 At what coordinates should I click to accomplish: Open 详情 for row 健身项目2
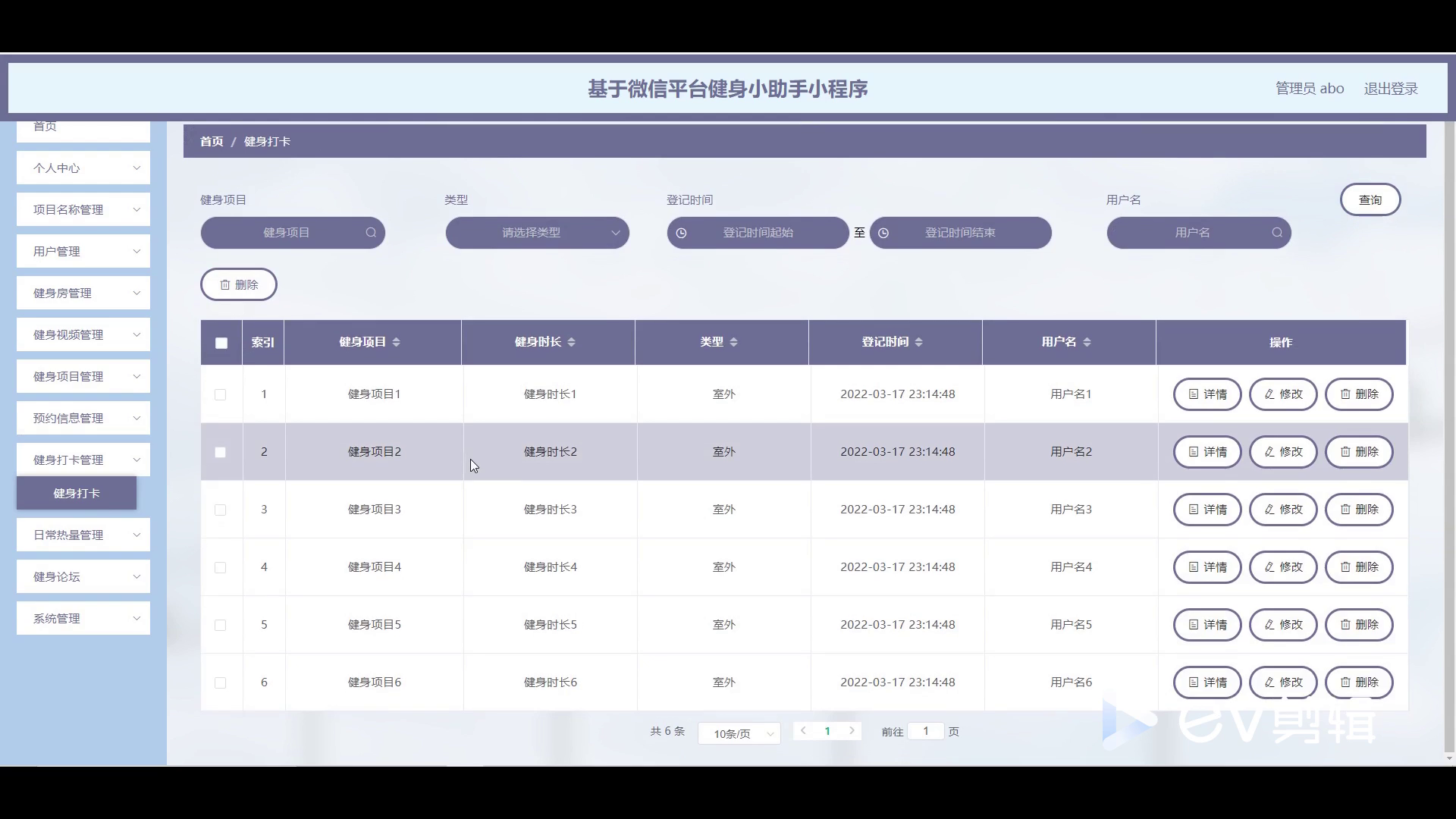(x=1207, y=452)
